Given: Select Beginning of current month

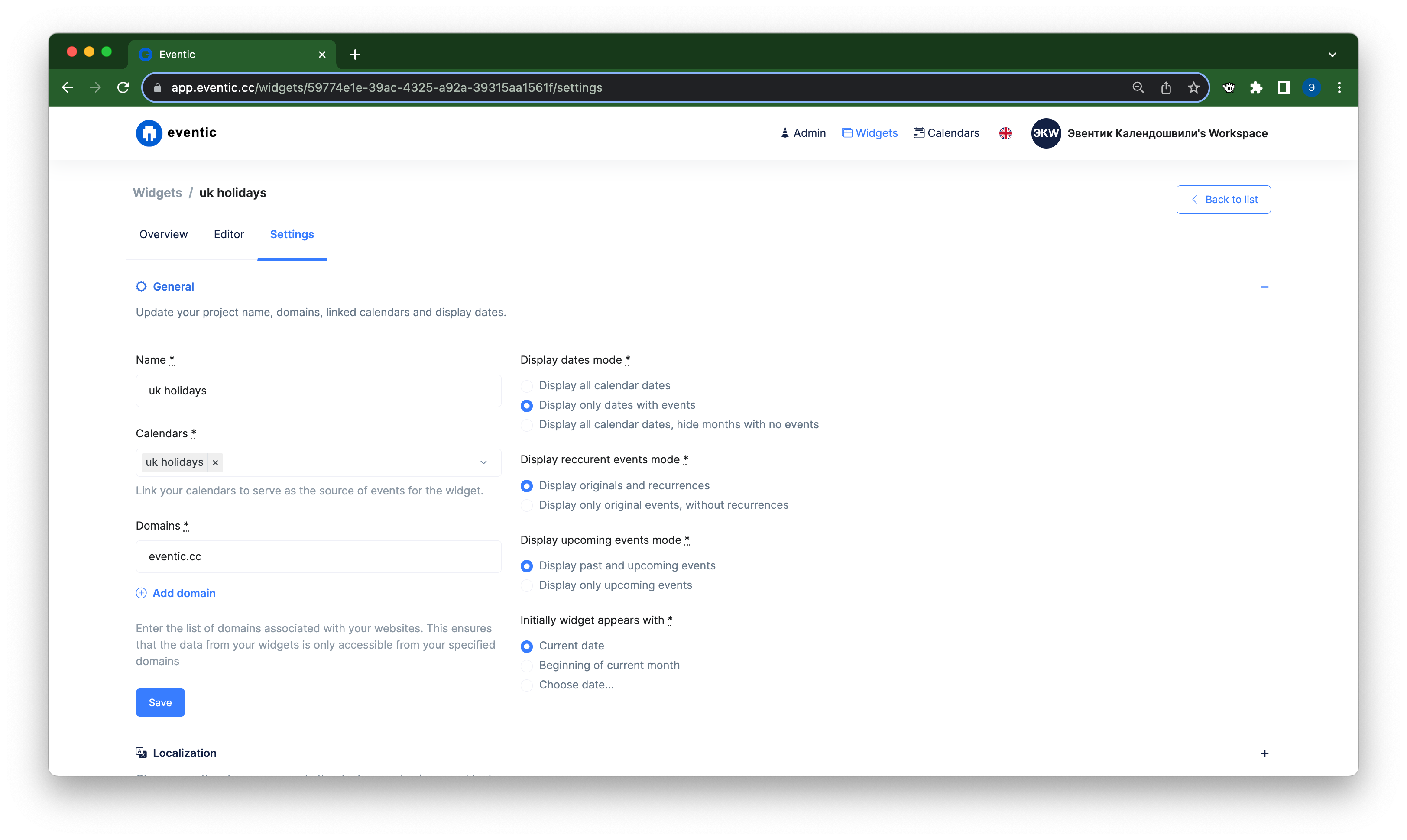Looking at the screenshot, I should point(527,666).
